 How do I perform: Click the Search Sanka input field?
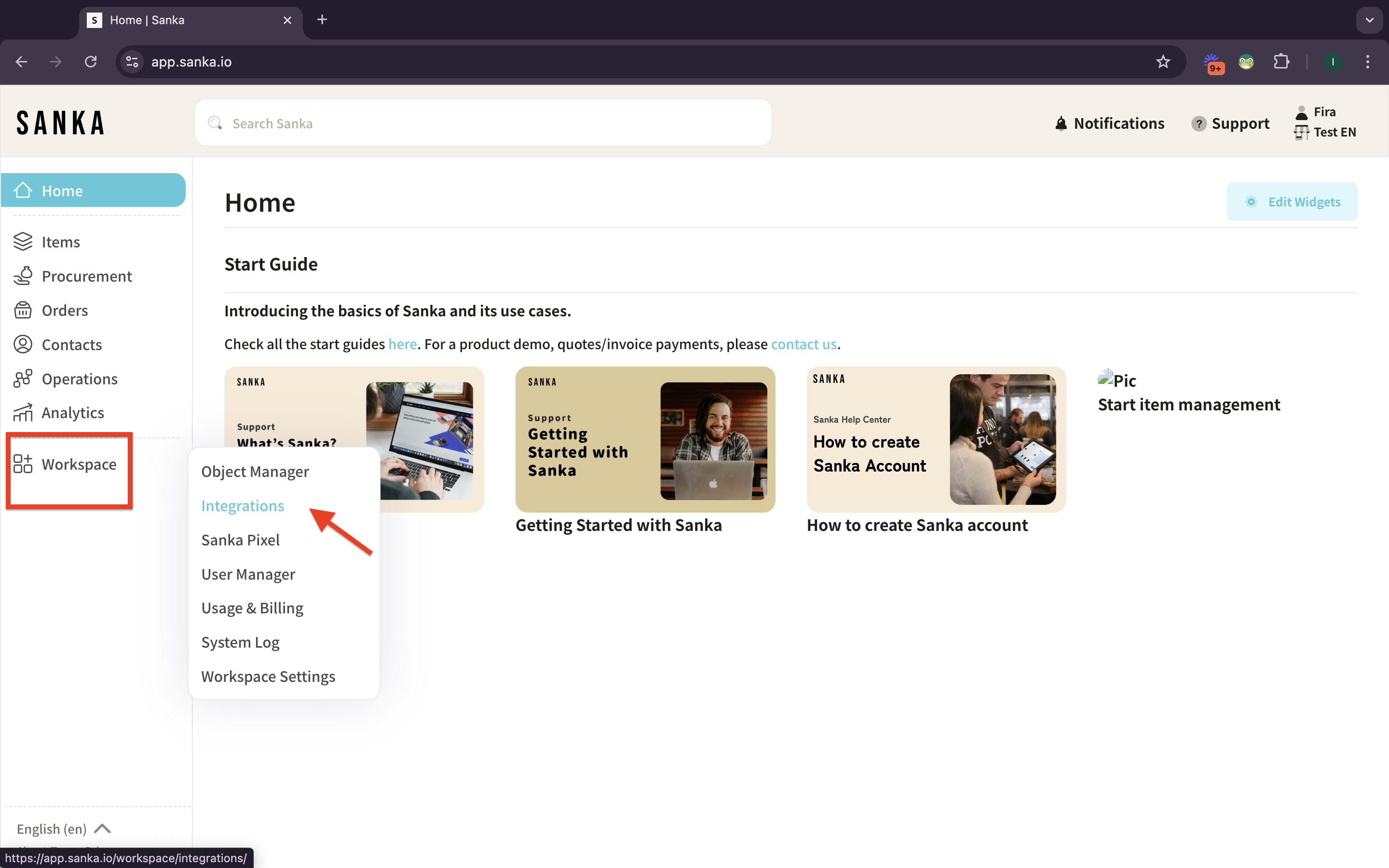tap(482, 123)
